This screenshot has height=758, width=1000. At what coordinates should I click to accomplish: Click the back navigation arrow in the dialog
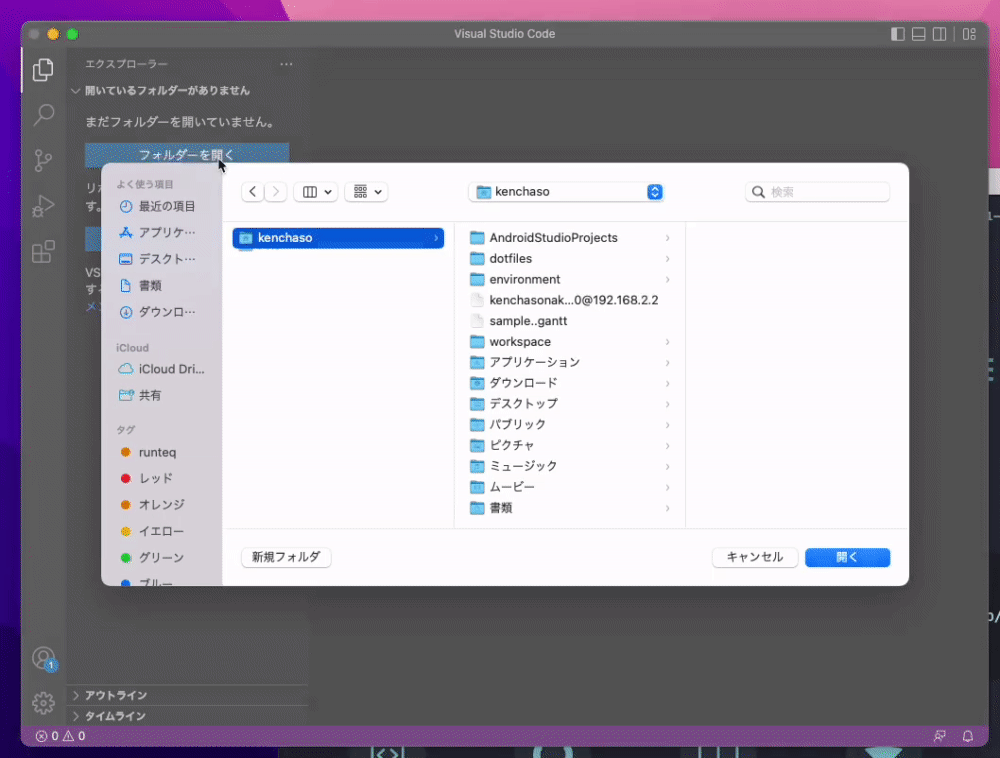pyautogui.click(x=252, y=191)
